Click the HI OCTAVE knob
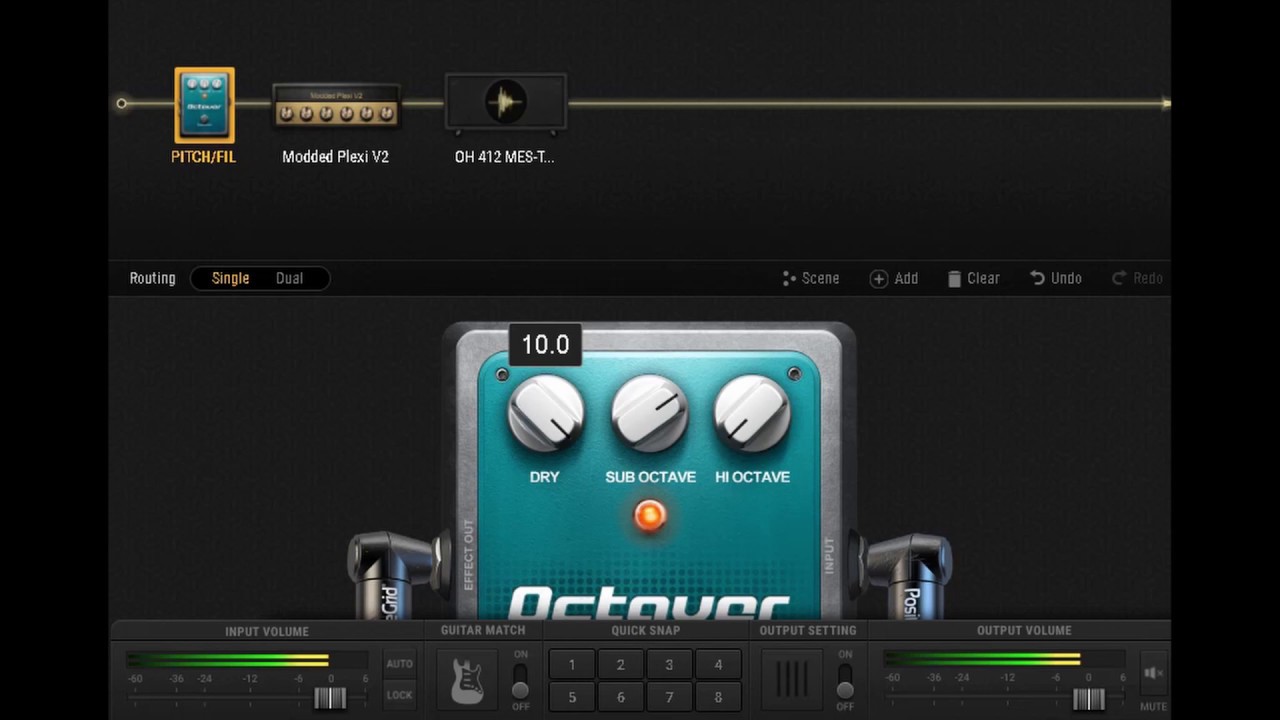 click(752, 413)
